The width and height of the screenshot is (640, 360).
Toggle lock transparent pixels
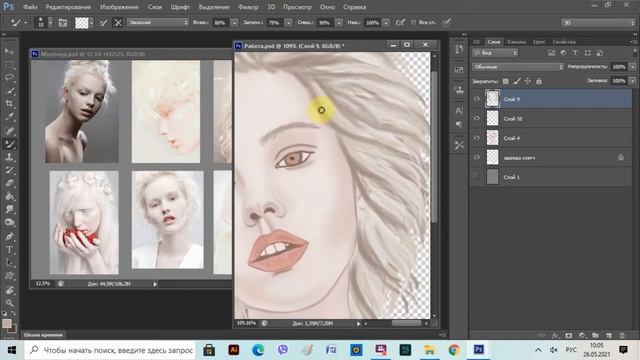coord(506,81)
